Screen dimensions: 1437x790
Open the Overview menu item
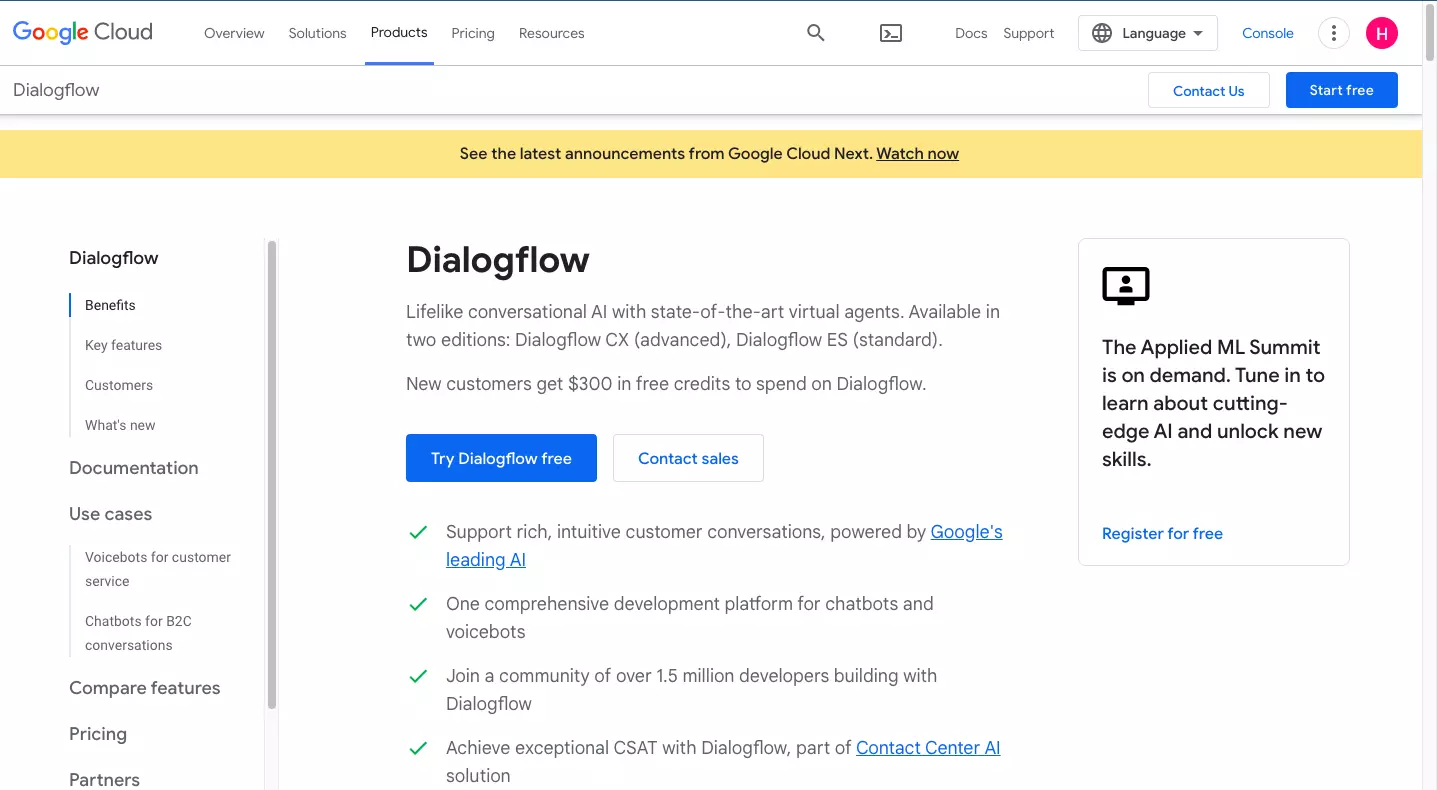pos(234,33)
